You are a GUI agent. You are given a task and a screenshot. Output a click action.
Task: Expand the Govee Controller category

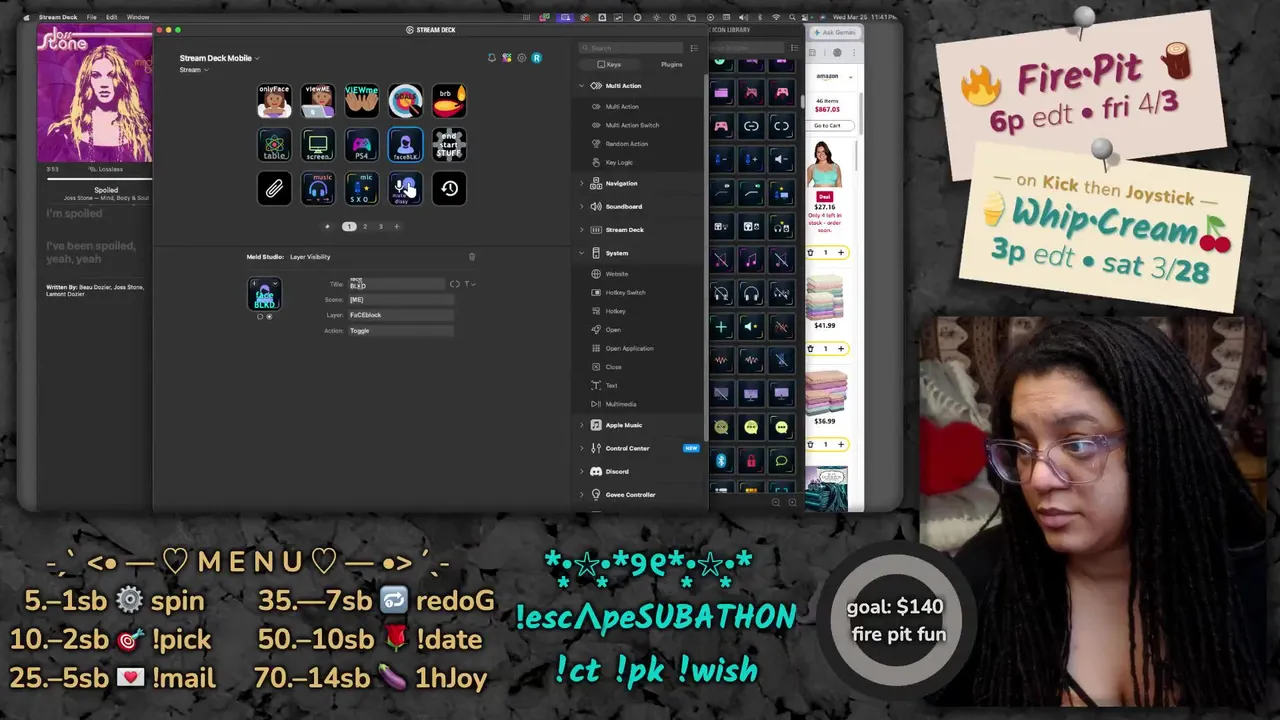pos(582,494)
